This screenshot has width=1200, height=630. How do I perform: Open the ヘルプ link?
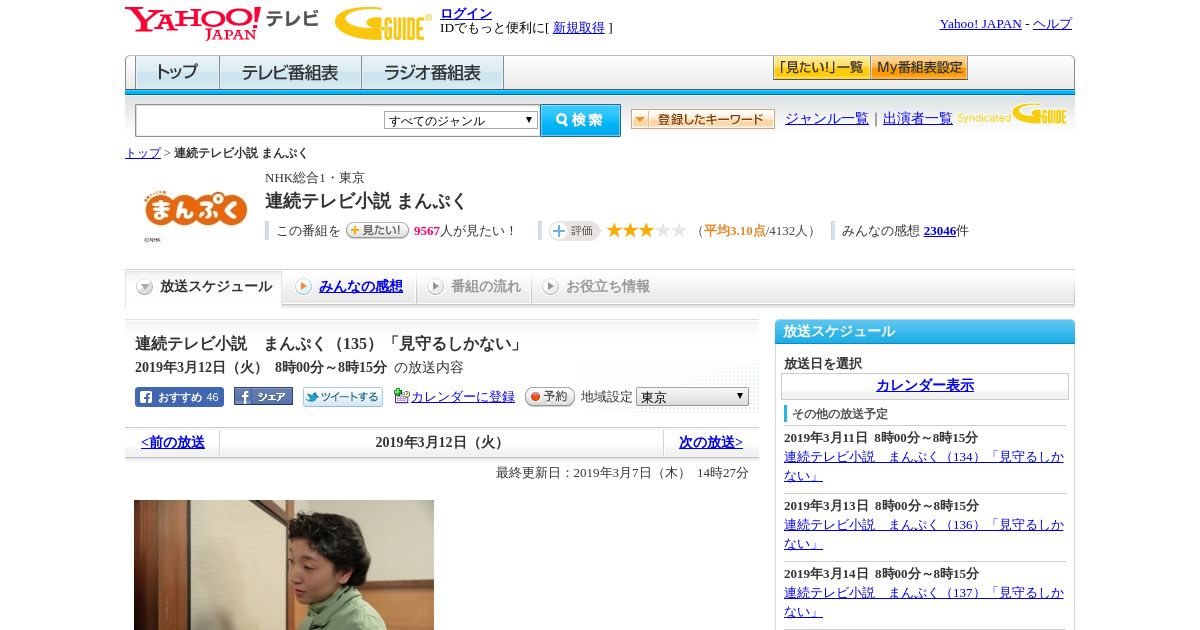tap(1052, 23)
